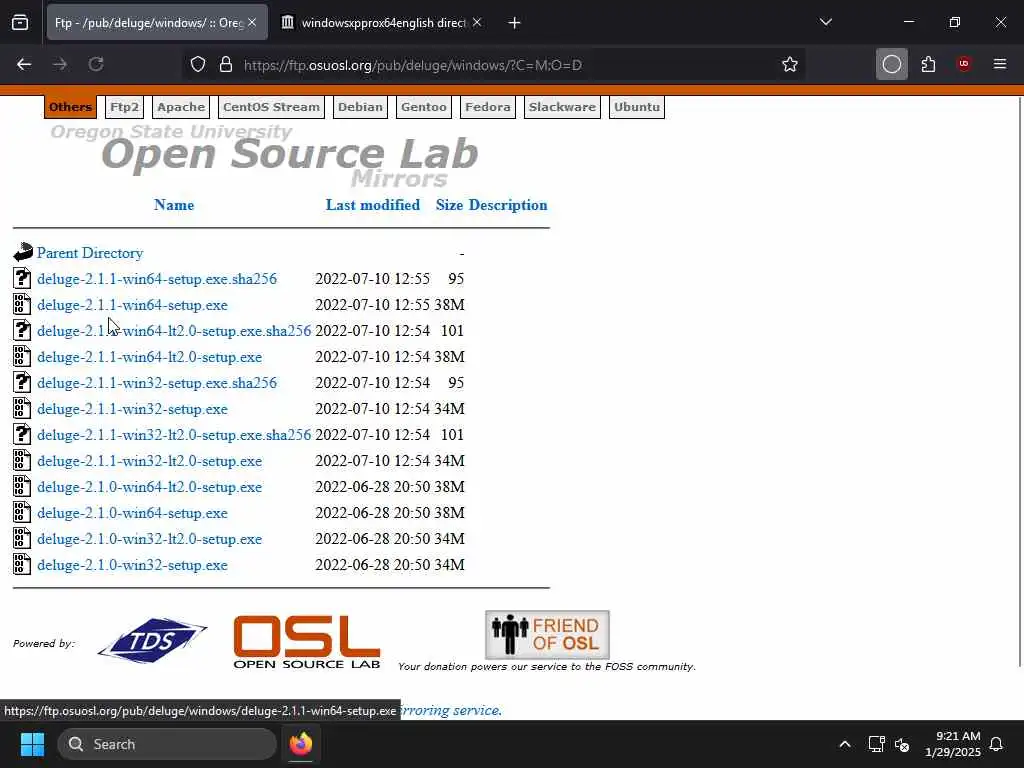
Task: Open the Firefox application menu
Action: click(1000, 64)
